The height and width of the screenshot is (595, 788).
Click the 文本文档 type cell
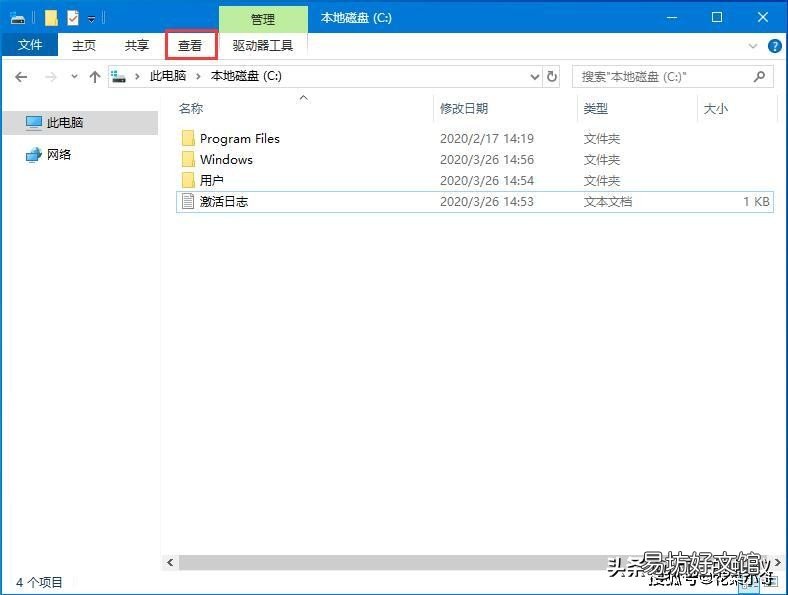[x=608, y=202]
